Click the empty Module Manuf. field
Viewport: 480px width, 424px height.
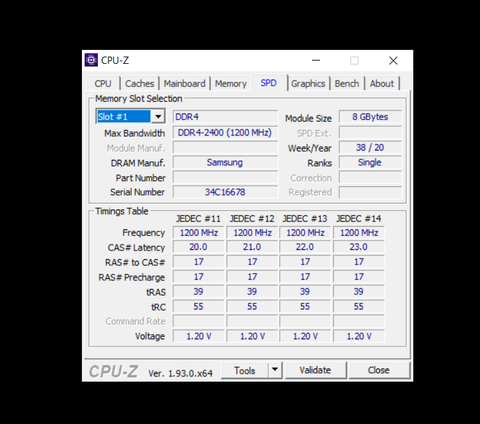[225, 148]
